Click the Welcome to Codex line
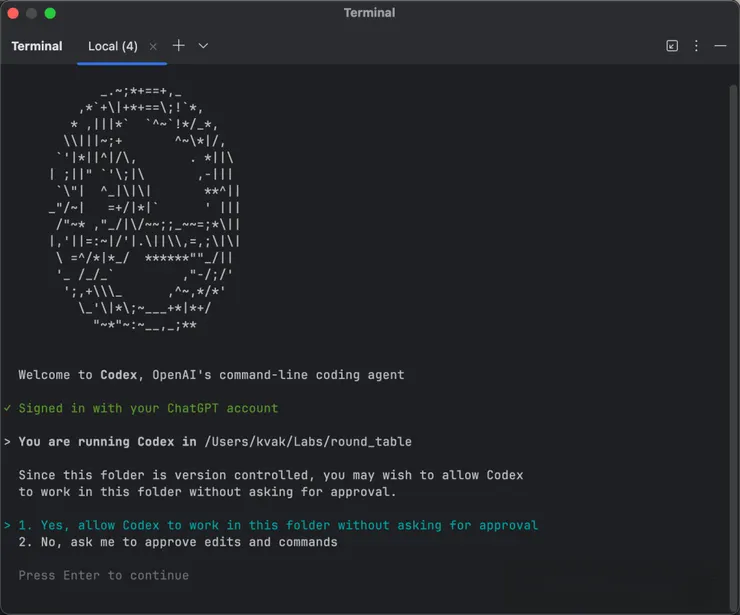Image resolution: width=740 pixels, height=615 pixels. tap(211, 375)
